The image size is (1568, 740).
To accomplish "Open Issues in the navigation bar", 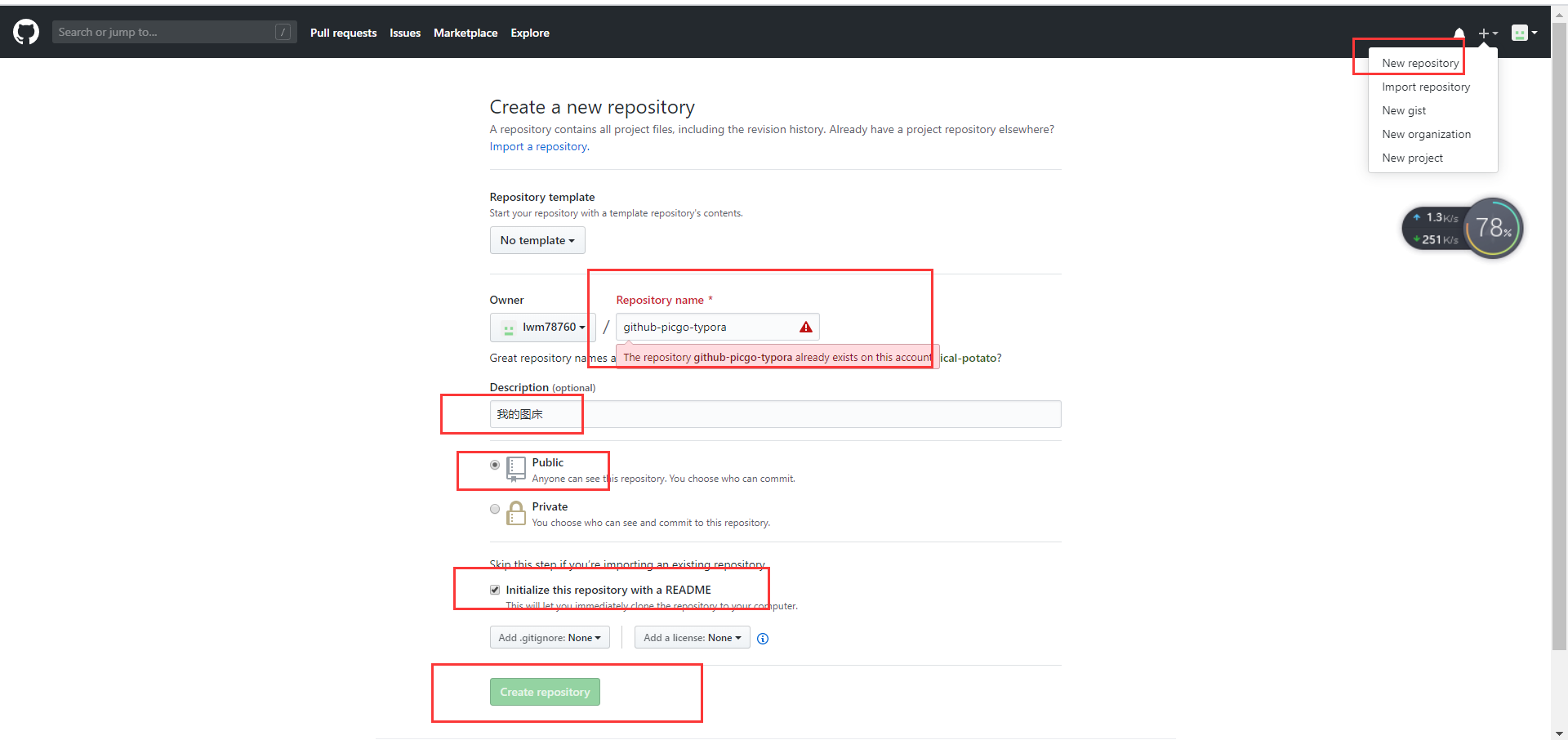I will coord(405,33).
